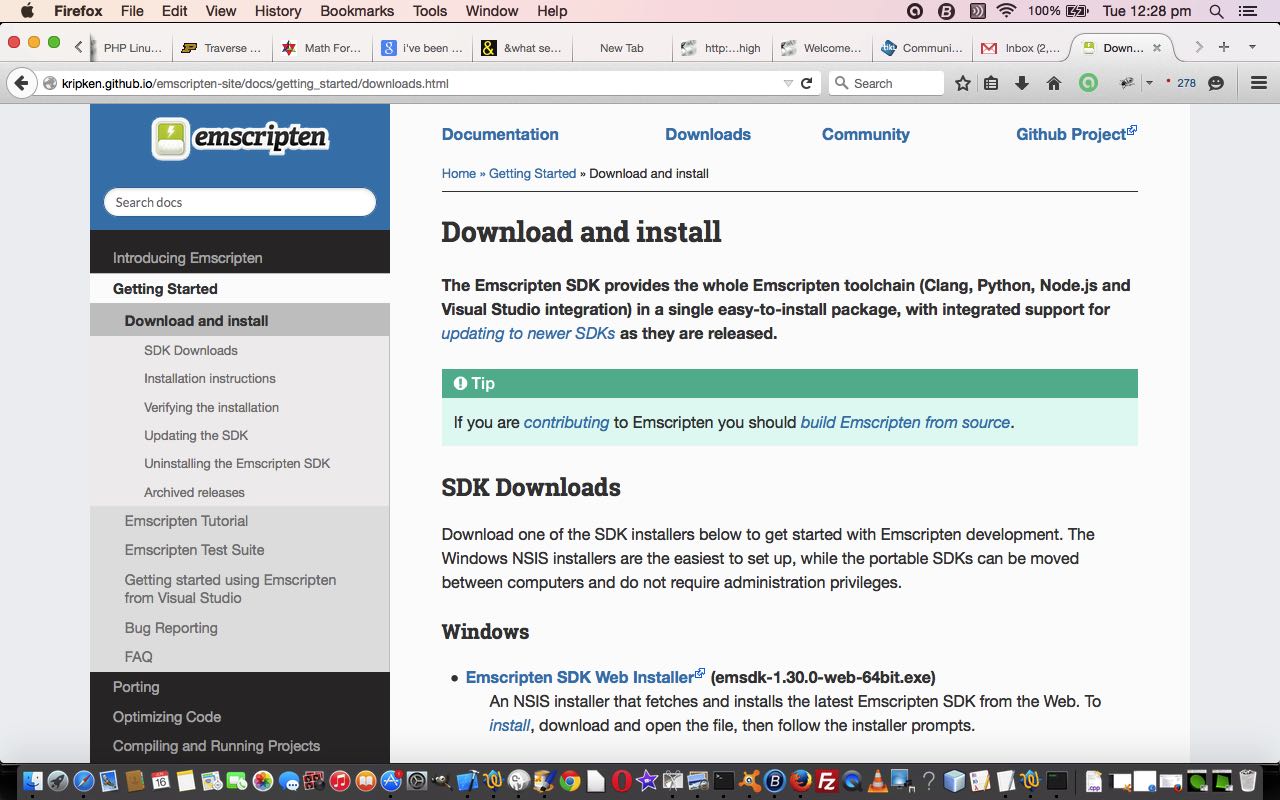Switch to the Inbox Gmail tab
1280x800 pixels.
(x=1020, y=48)
